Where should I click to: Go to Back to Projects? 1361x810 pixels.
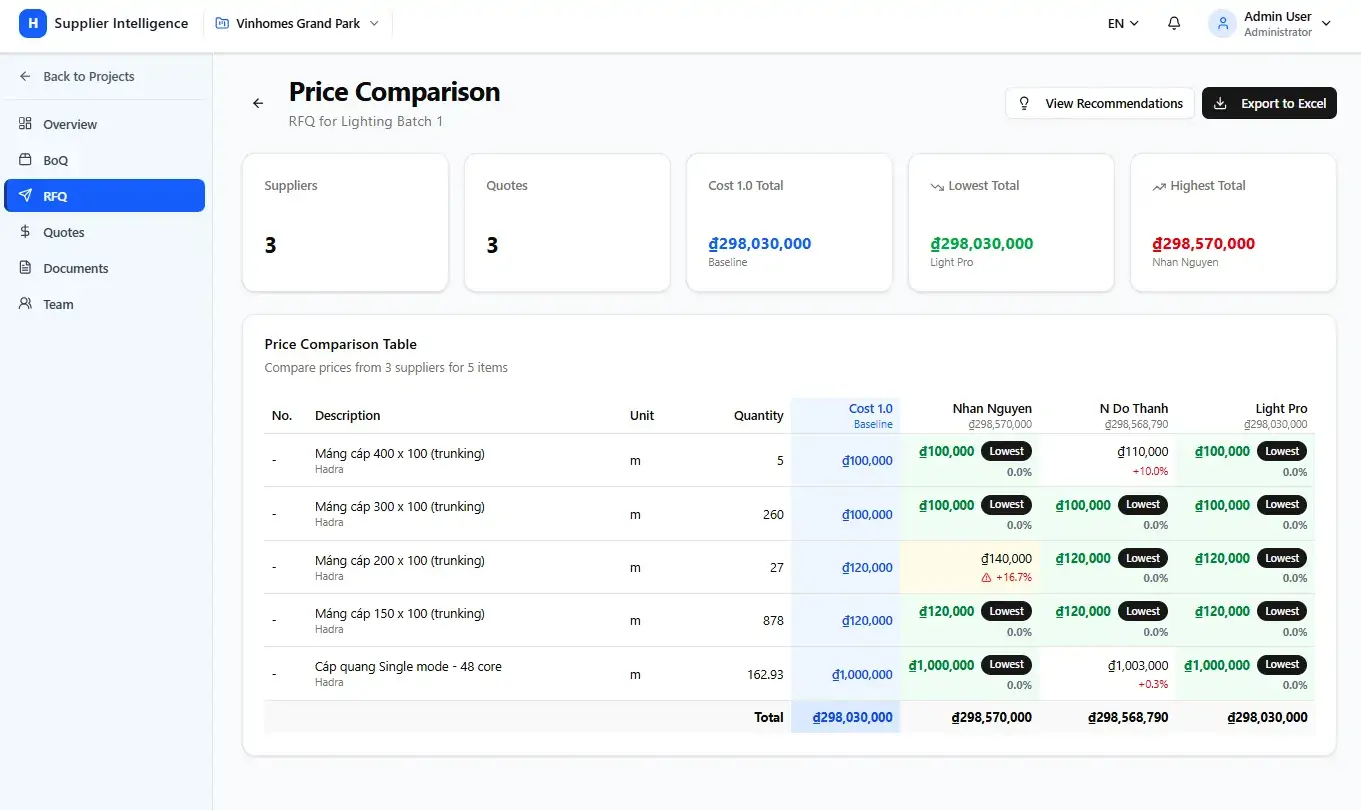(88, 76)
